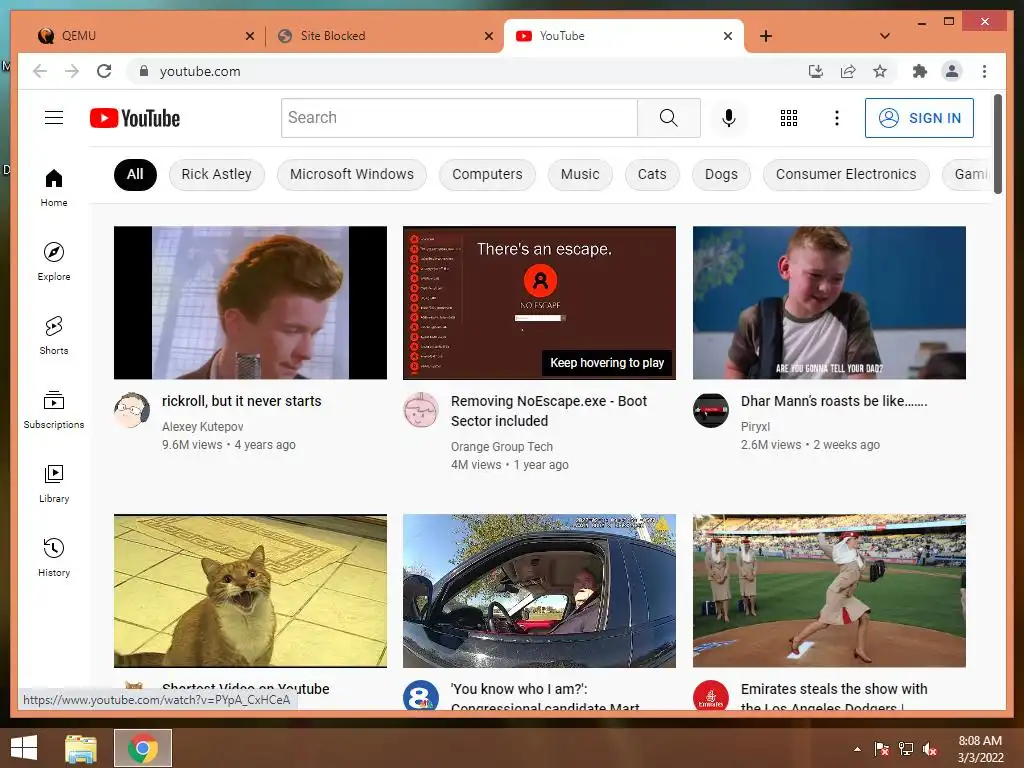The image size is (1024, 768).
Task: Go back in Chrome
Action: 40,71
